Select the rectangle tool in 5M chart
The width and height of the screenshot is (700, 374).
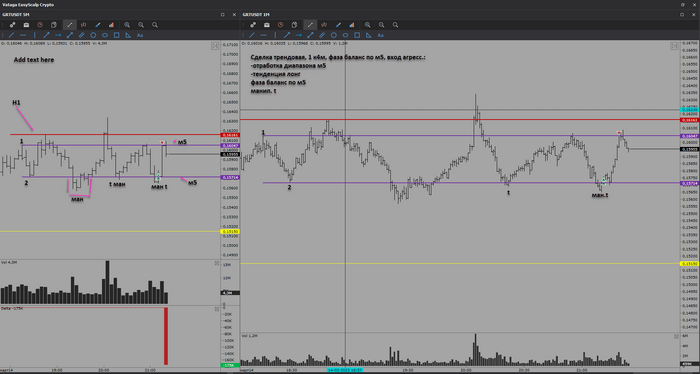117,35
